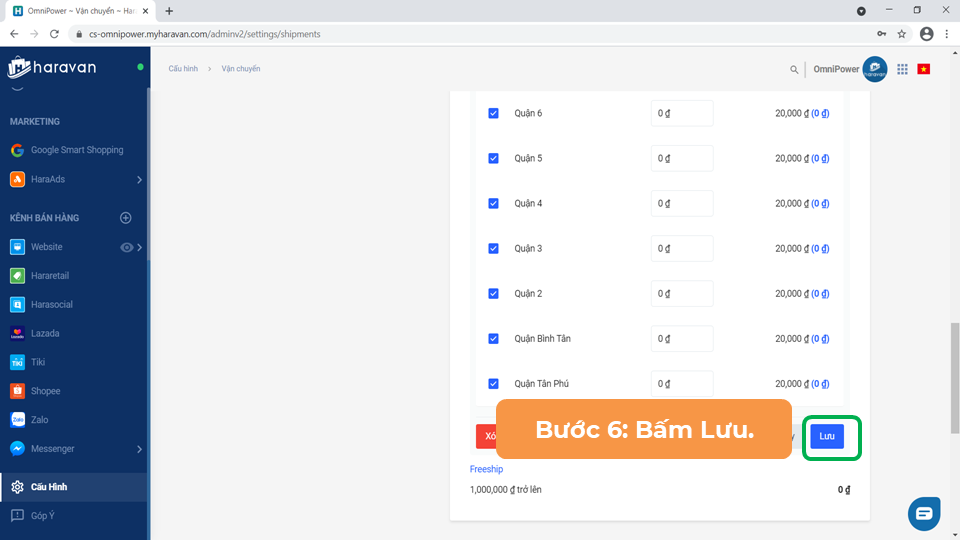Switch language via Vietnam flag

coord(924,69)
